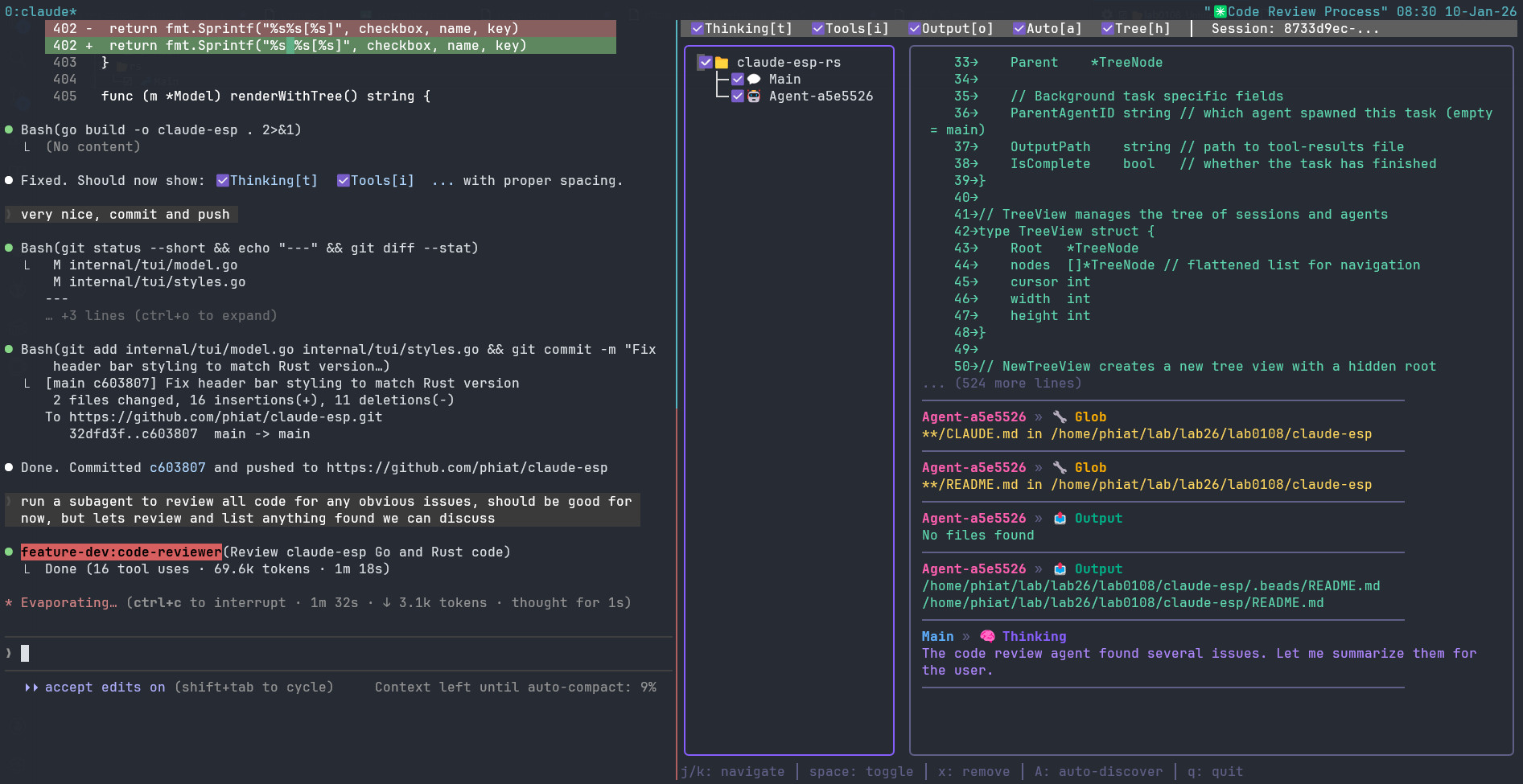Click the brain icon beside Main Thinking
Image resolution: width=1523 pixels, height=784 pixels.
(x=987, y=637)
